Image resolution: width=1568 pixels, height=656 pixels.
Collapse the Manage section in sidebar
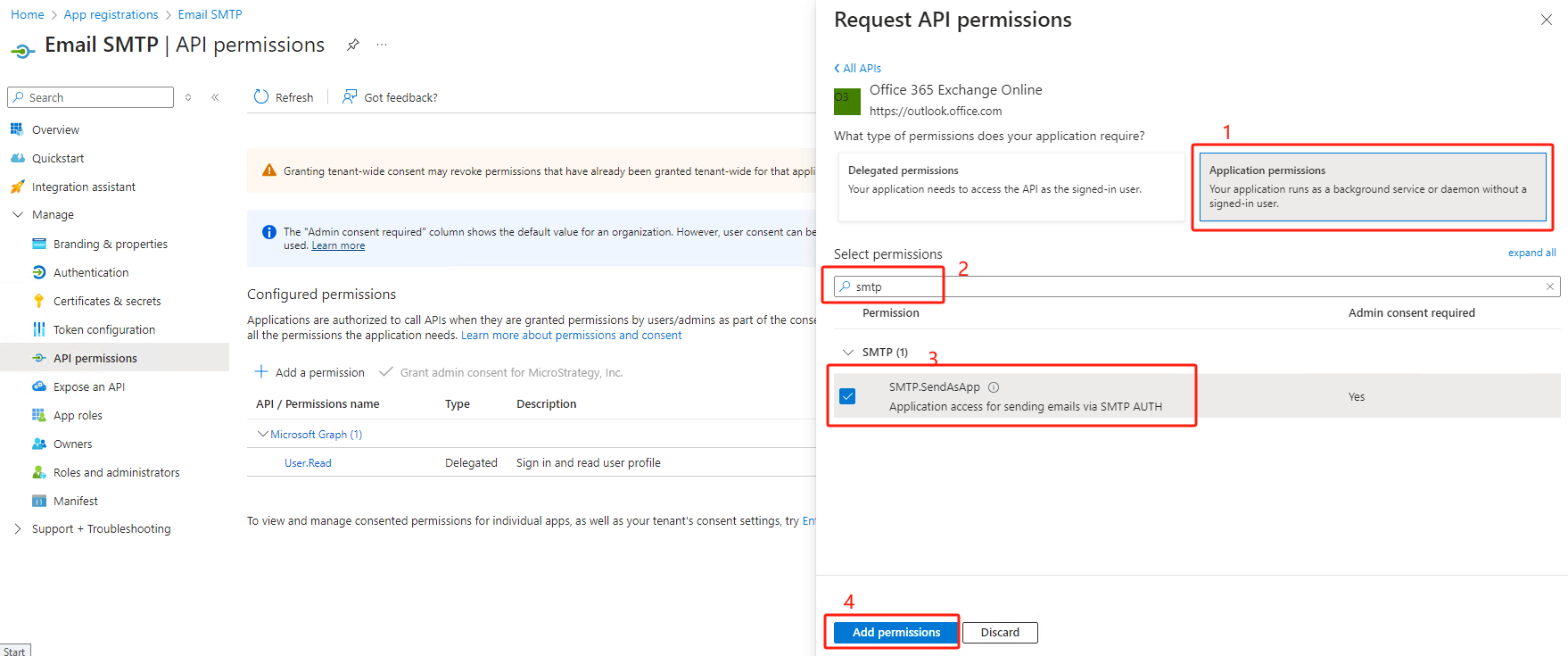18,215
